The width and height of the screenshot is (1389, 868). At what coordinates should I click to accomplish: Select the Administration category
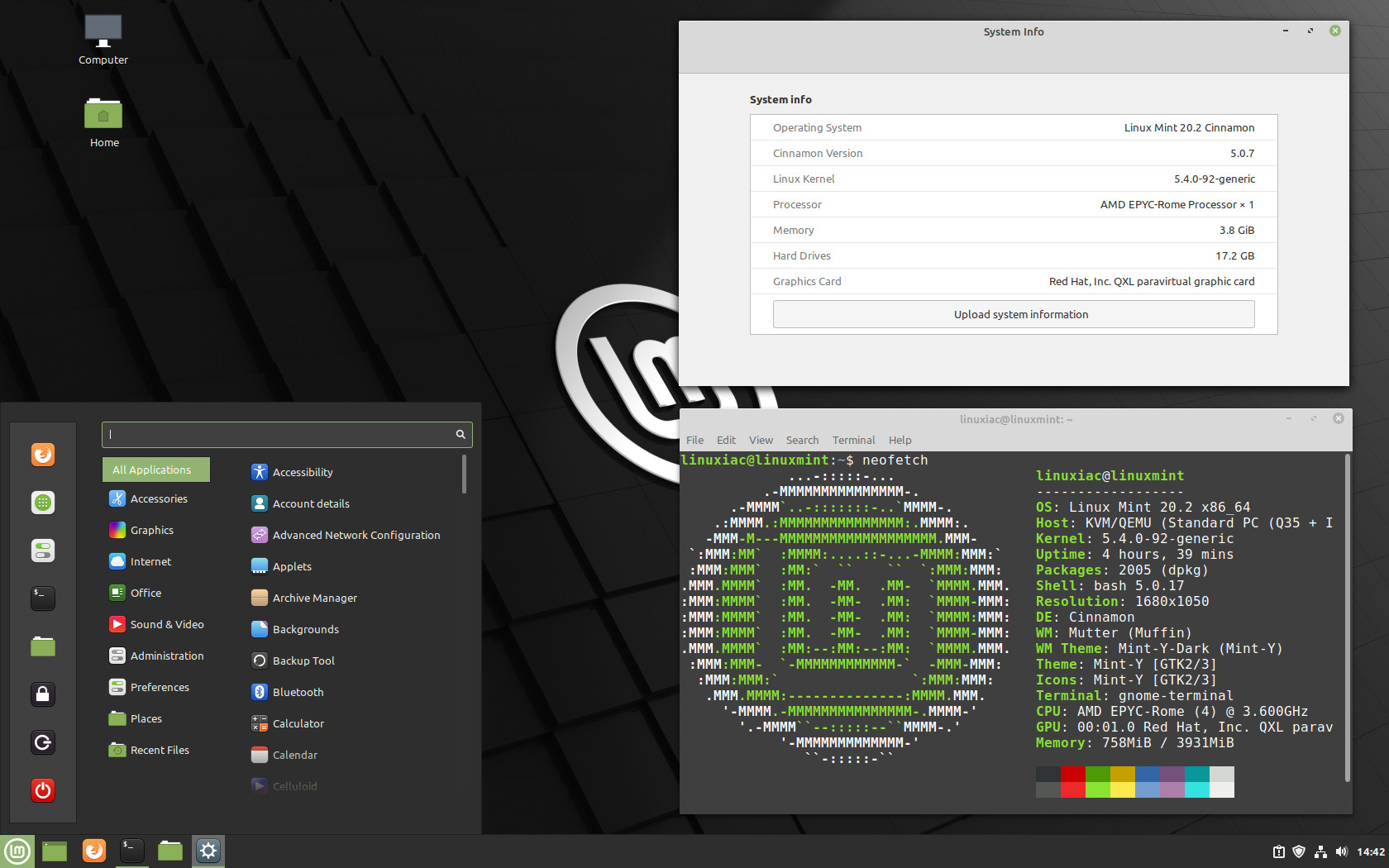pyautogui.click(x=156, y=656)
